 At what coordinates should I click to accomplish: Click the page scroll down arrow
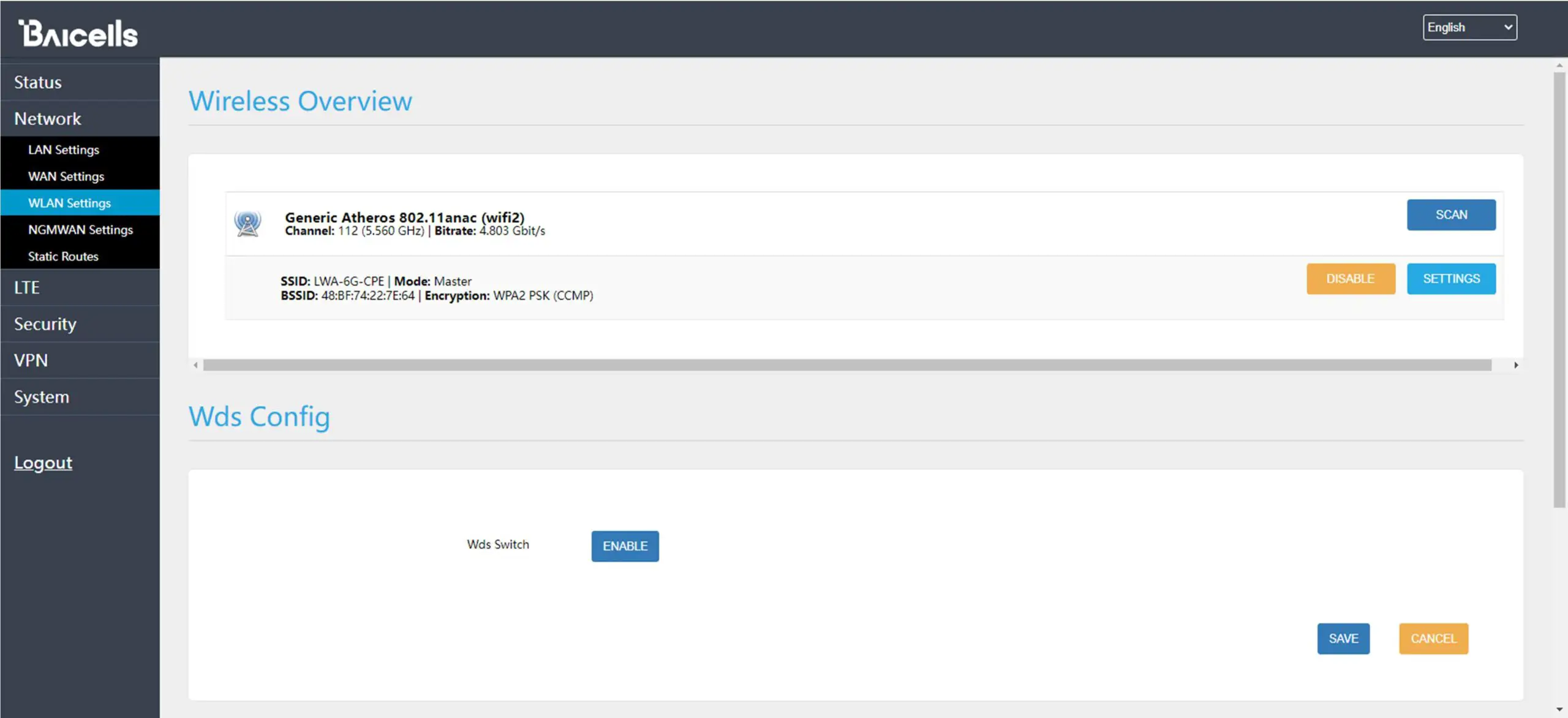[x=1559, y=709]
